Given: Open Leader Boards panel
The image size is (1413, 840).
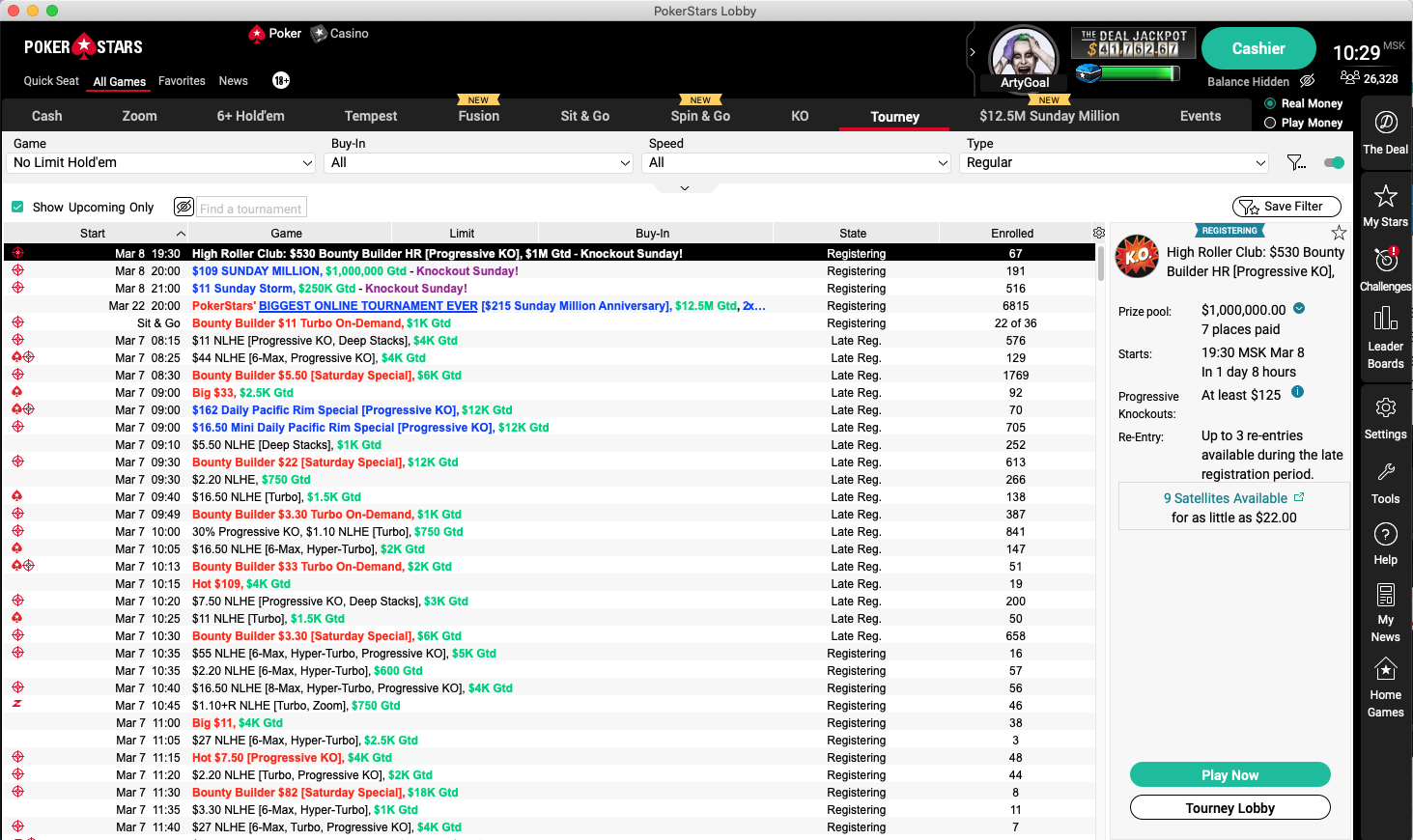Looking at the screenshot, I should [x=1385, y=333].
